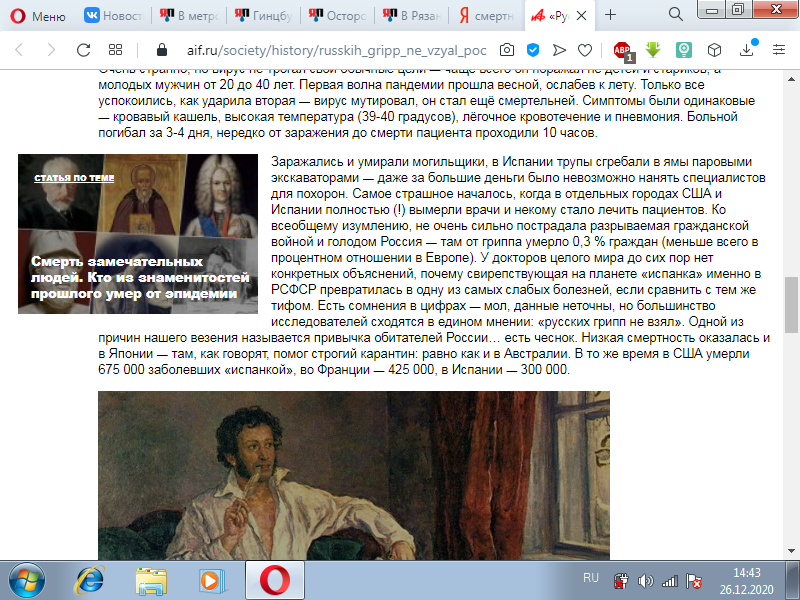
Task: Click the page scrollbar up arrow
Action: point(791,79)
